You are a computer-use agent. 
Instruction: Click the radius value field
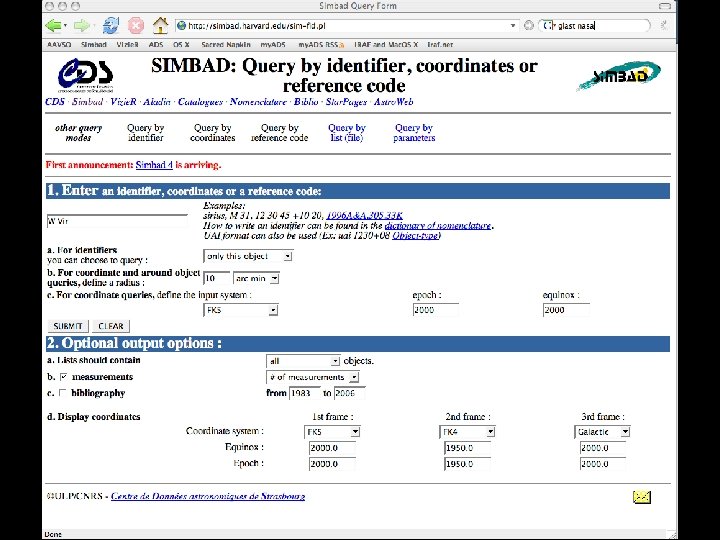point(216,278)
